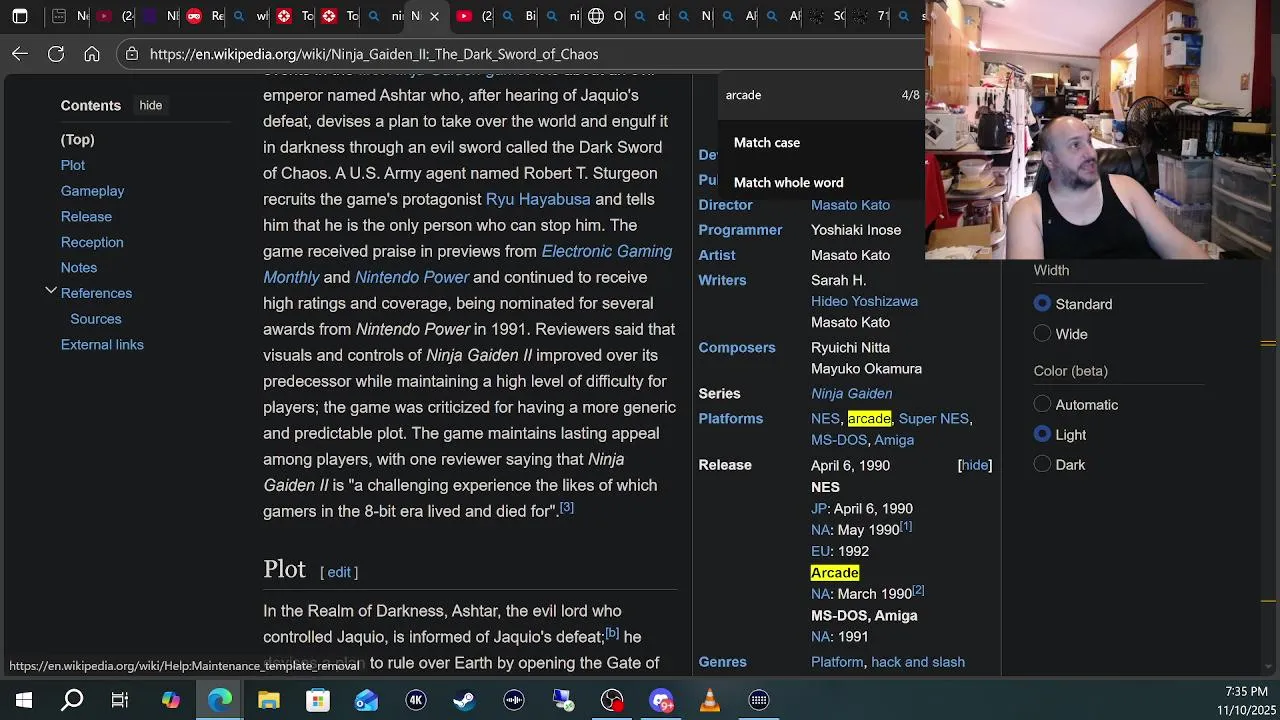
Task: Switch to the first YouTube tab
Action: [113, 16]
